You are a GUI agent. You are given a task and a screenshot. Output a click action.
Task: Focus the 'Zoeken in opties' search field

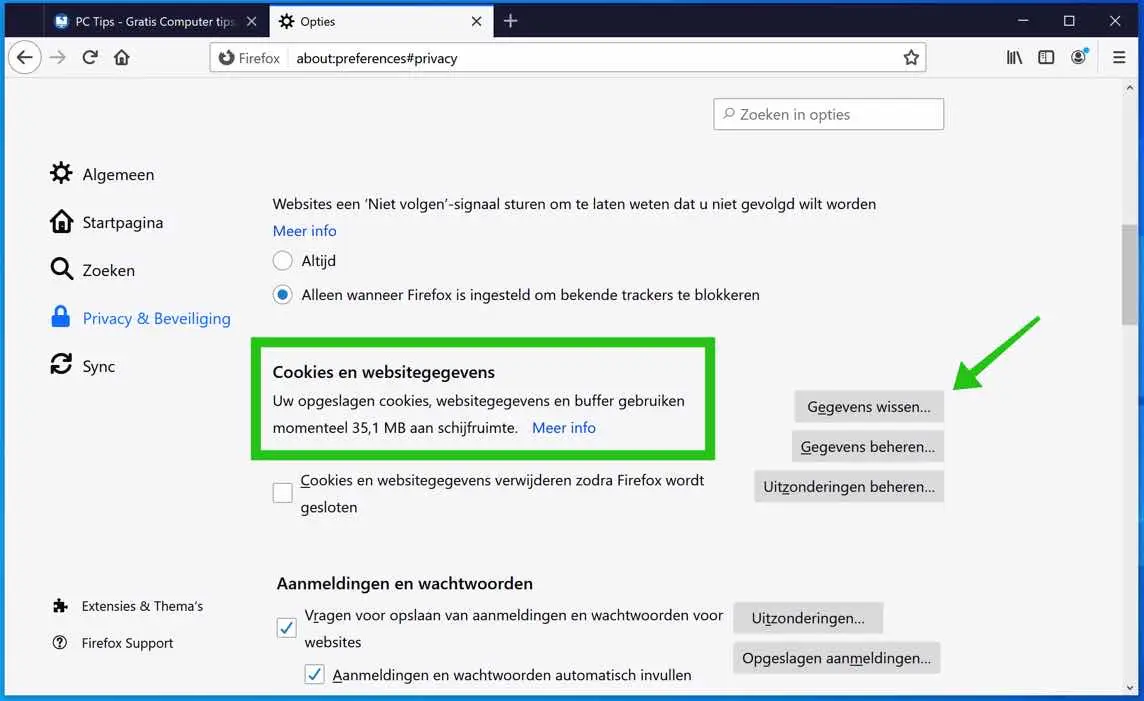828,115
